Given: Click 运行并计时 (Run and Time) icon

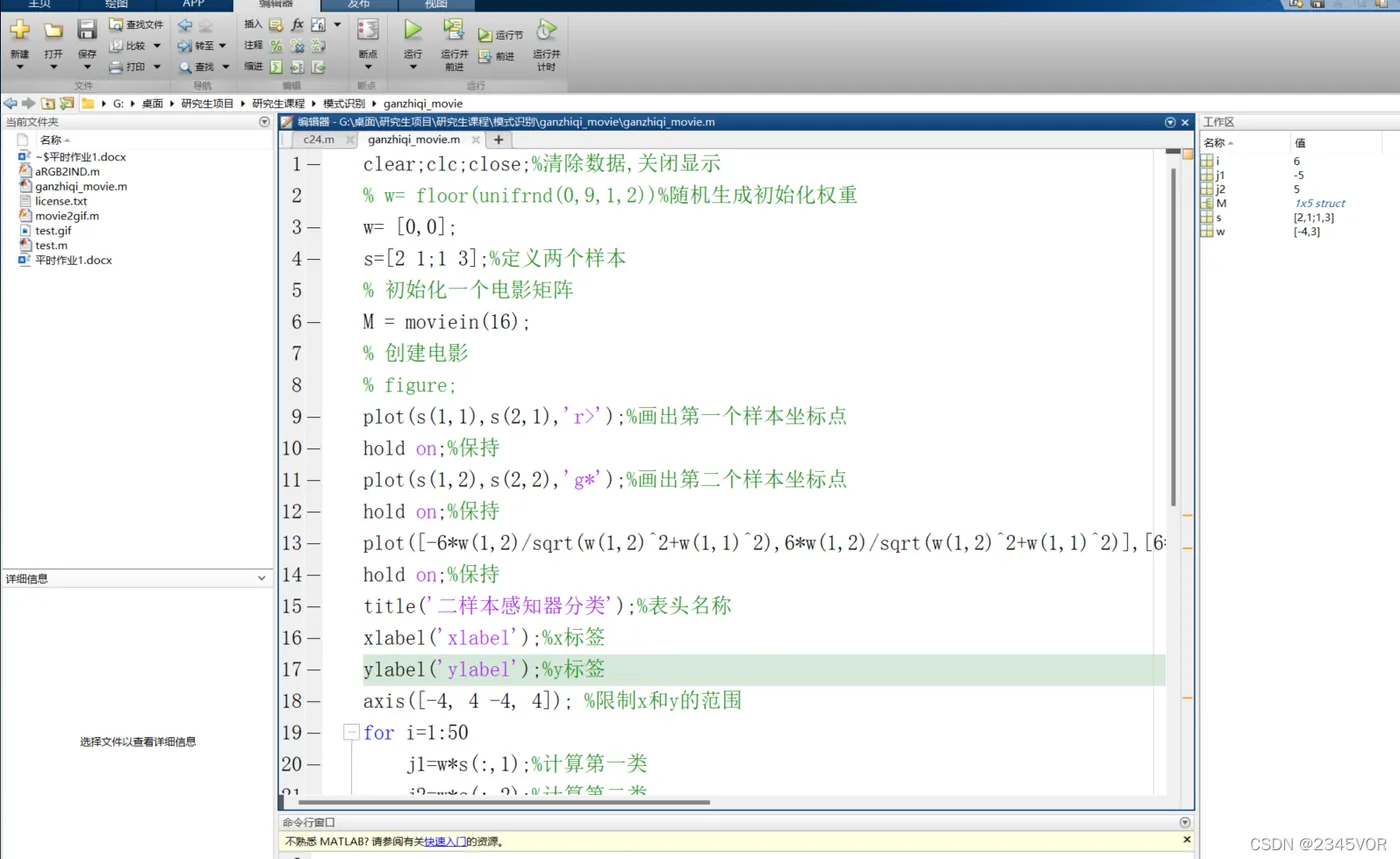Looking at the screenshot, I should pyautogui.click(x=546, y=30).
